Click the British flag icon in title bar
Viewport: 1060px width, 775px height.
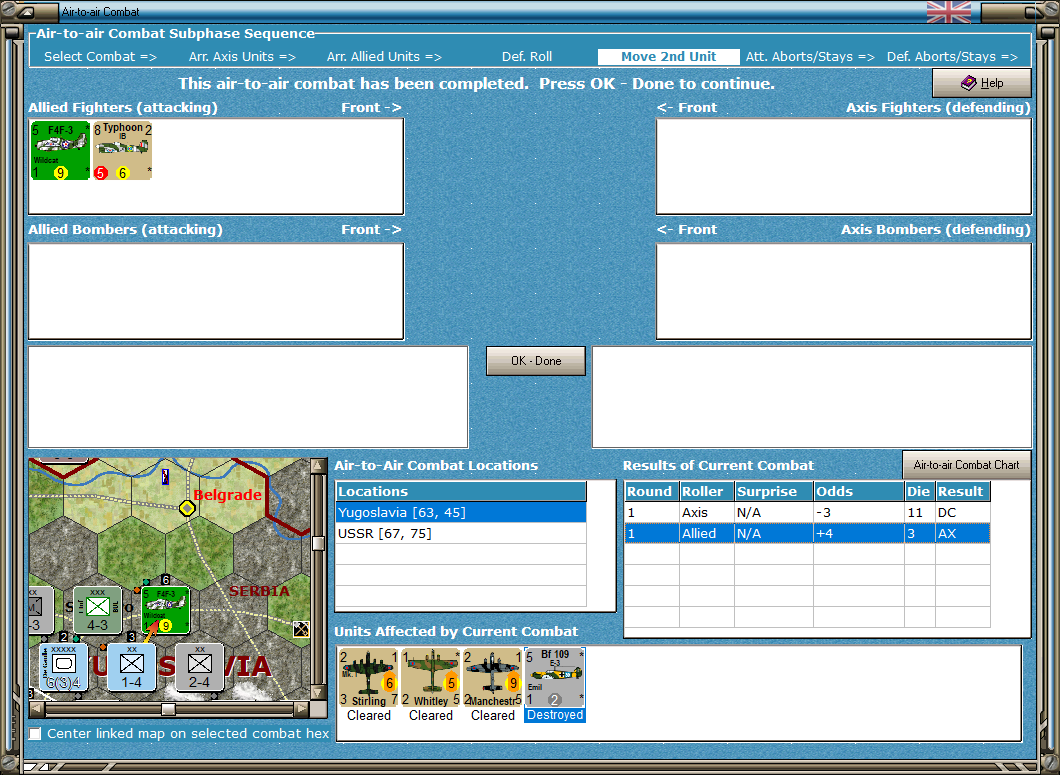pos(949,12)
